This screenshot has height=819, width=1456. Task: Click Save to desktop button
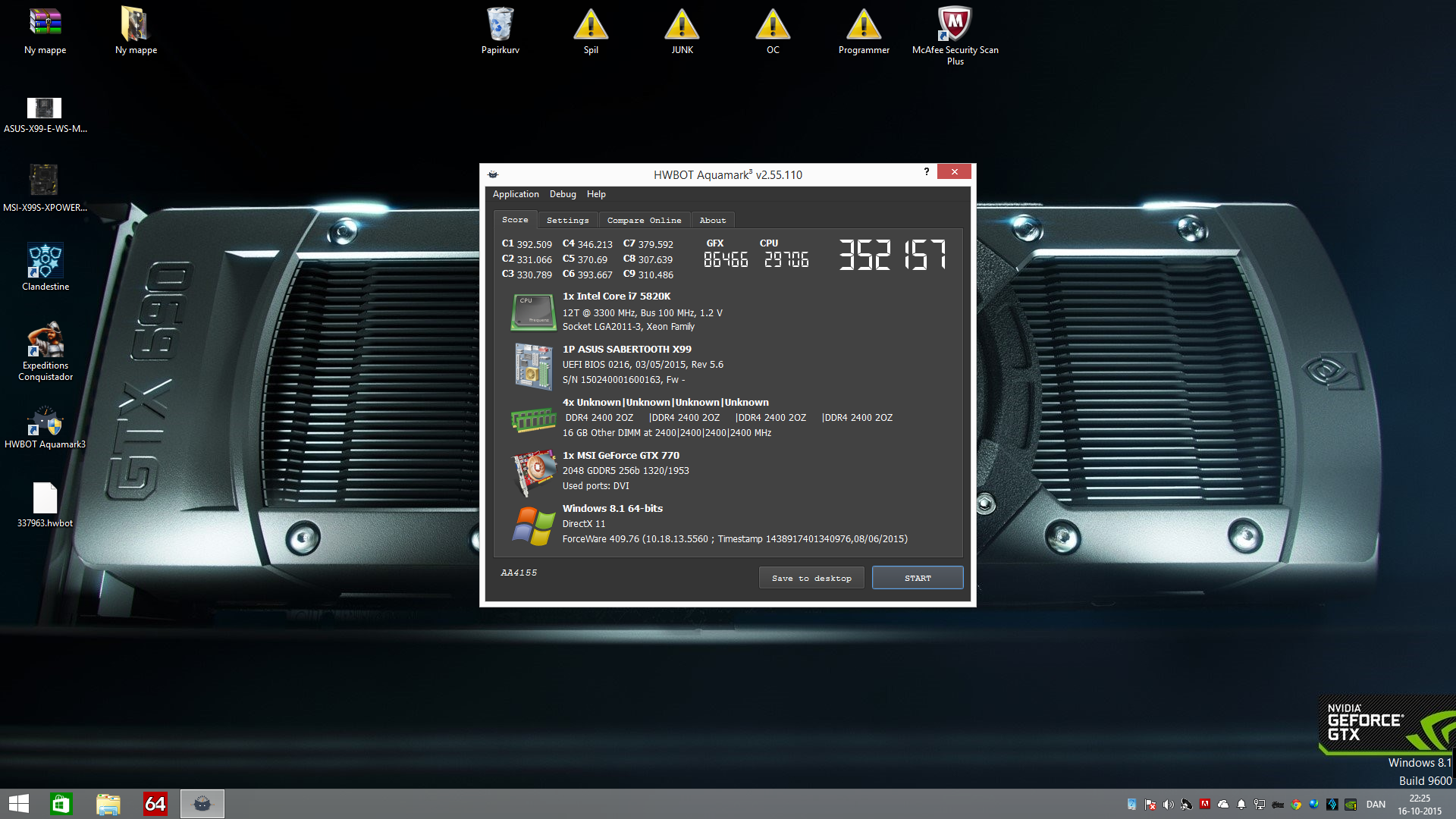tap(811, 578)
